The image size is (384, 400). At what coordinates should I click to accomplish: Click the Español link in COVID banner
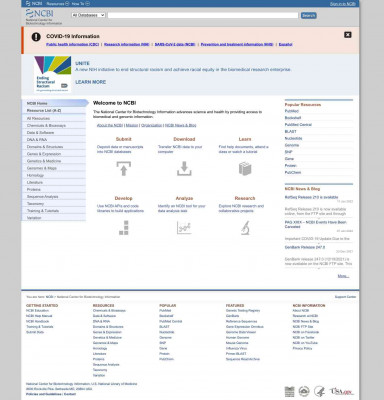(286, 44)
